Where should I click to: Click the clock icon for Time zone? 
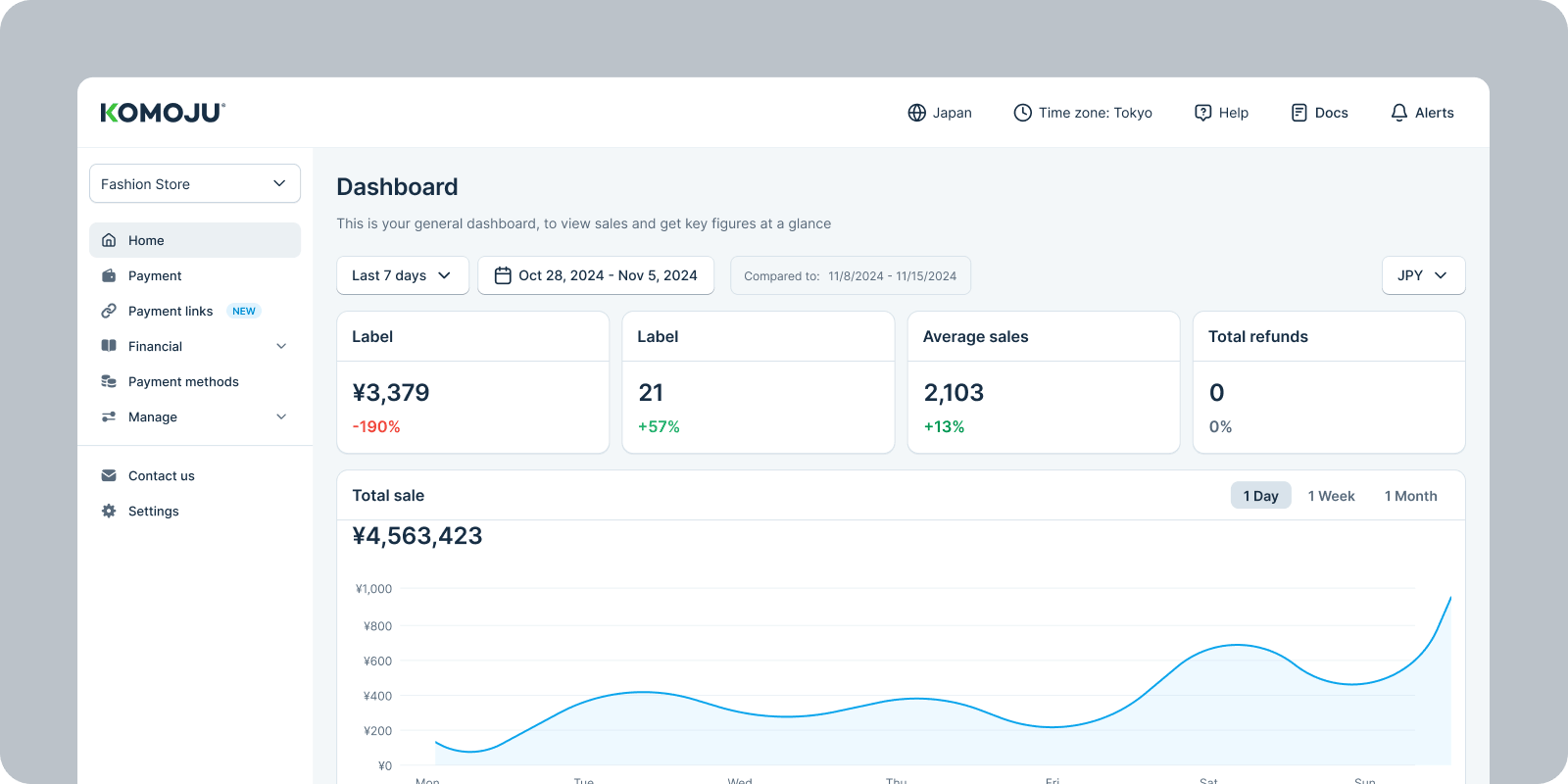pos(1022,113)
